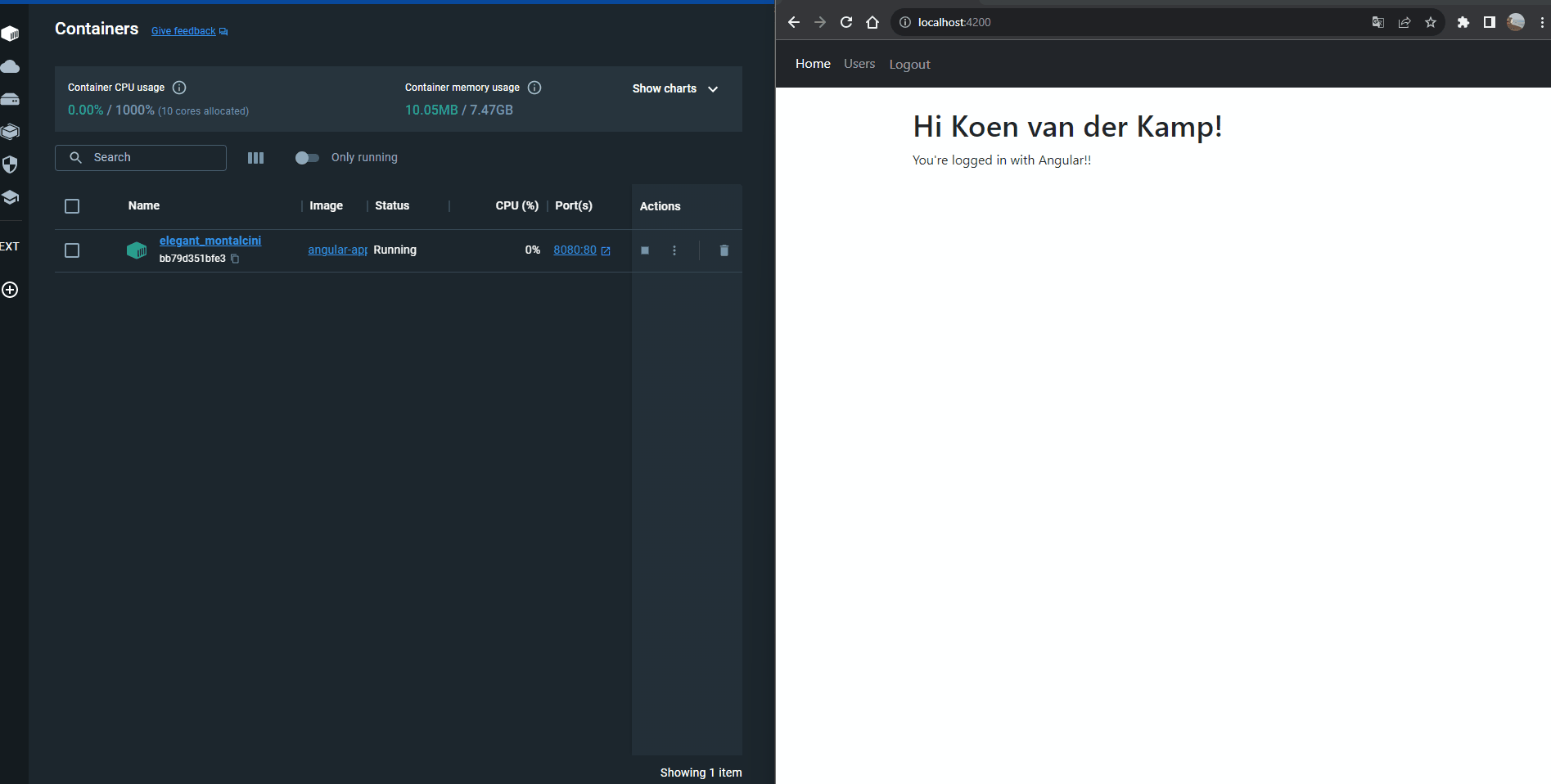Open elegant_montalcini container details link
1551x784 pixels.
point(210,241)
